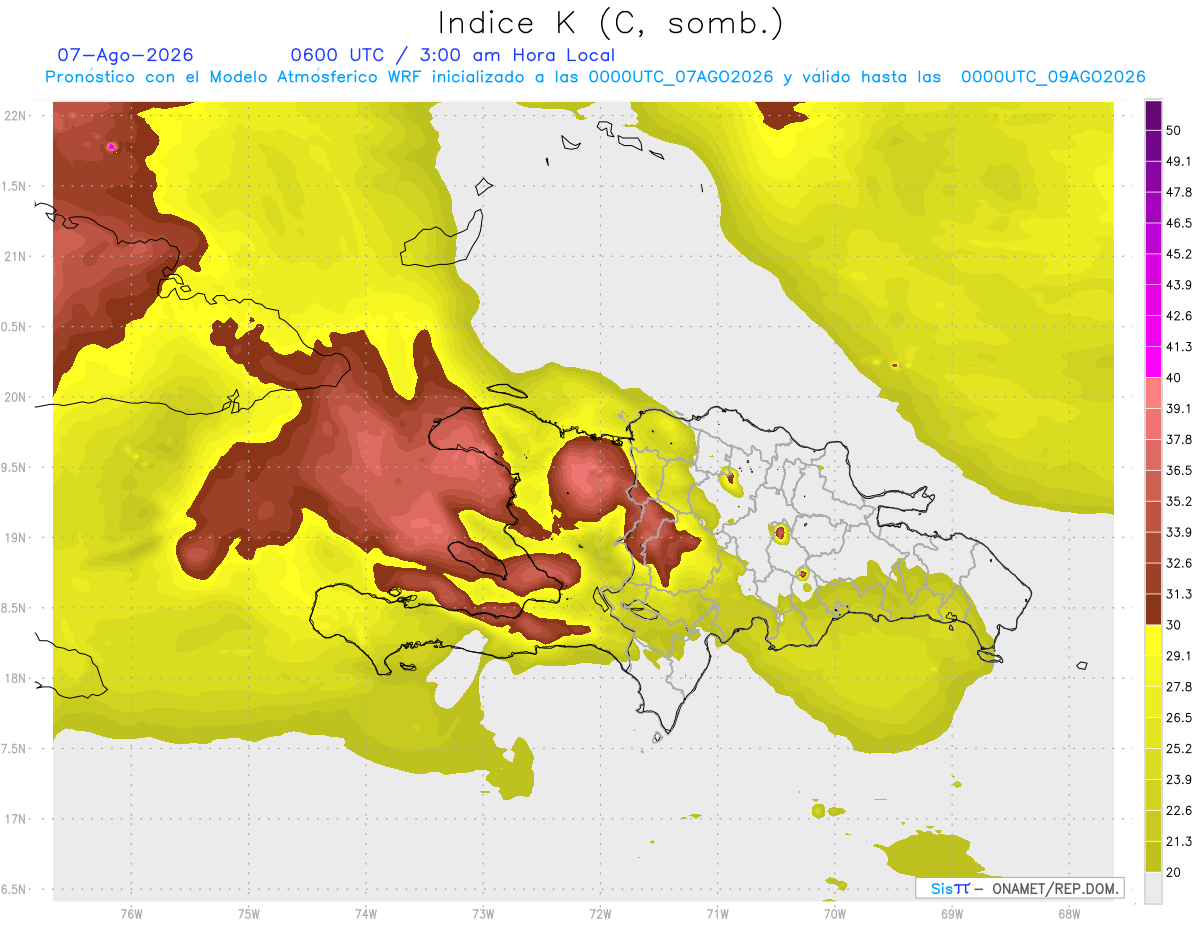The height and width of the screenshot is (927, 1200).
Task: Click the 21N latitude label
Action: [15, 256]
